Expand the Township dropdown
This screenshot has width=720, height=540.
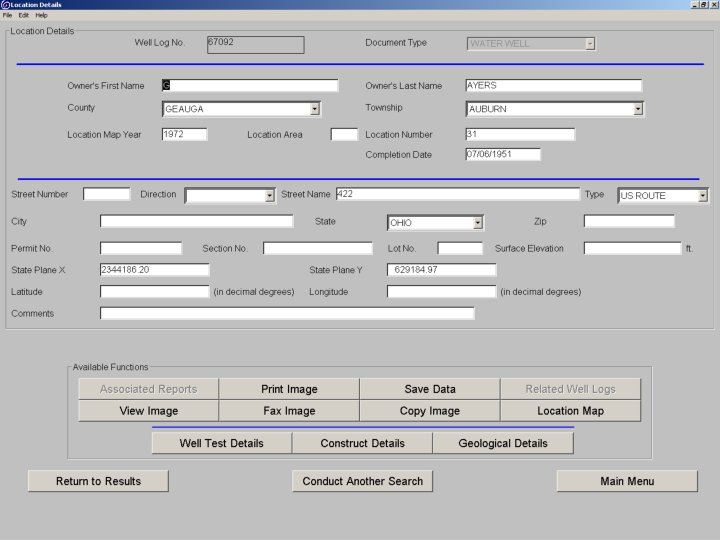tap(638, 109)
